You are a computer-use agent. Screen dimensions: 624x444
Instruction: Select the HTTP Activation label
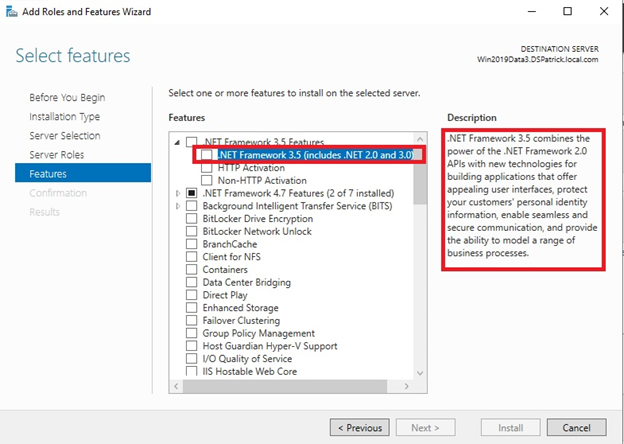[251, 167]
